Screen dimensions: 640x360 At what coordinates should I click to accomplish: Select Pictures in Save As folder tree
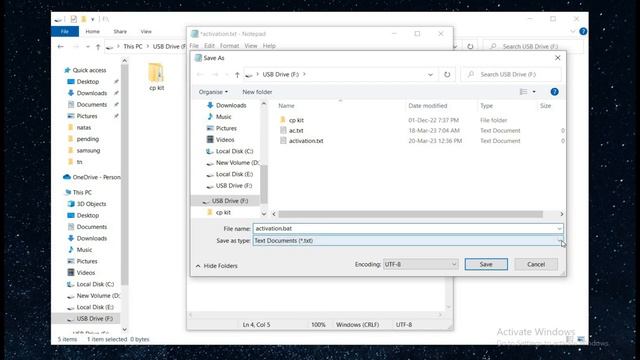226,128
